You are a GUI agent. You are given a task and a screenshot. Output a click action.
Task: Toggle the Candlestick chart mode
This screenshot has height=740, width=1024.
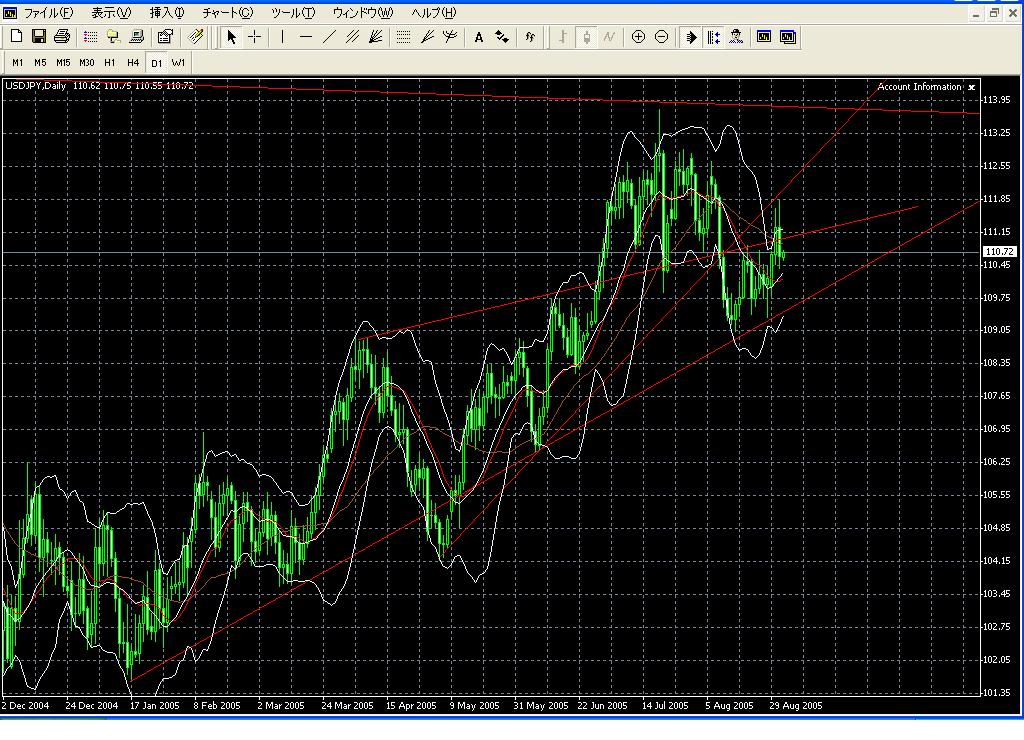[586, 37]
